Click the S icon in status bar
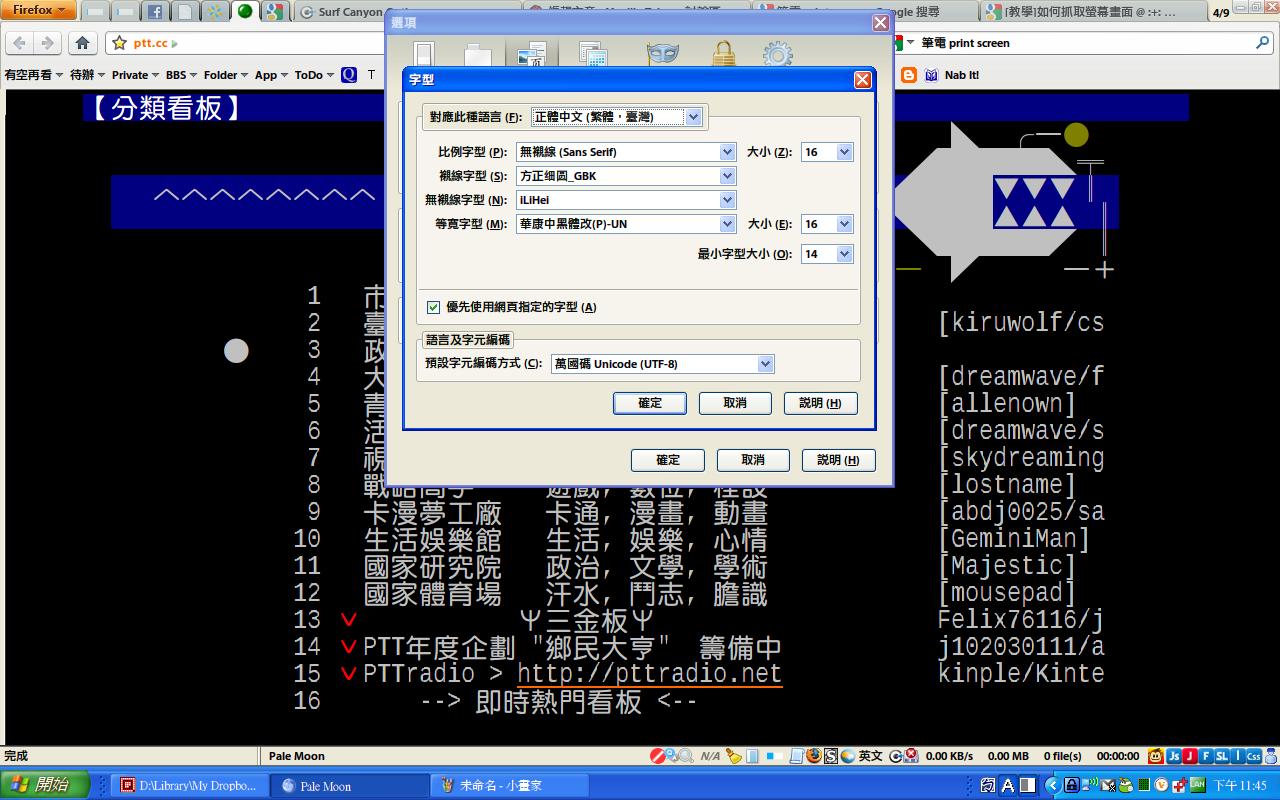This screenshot has width=1280, height=800. (830, 756)
